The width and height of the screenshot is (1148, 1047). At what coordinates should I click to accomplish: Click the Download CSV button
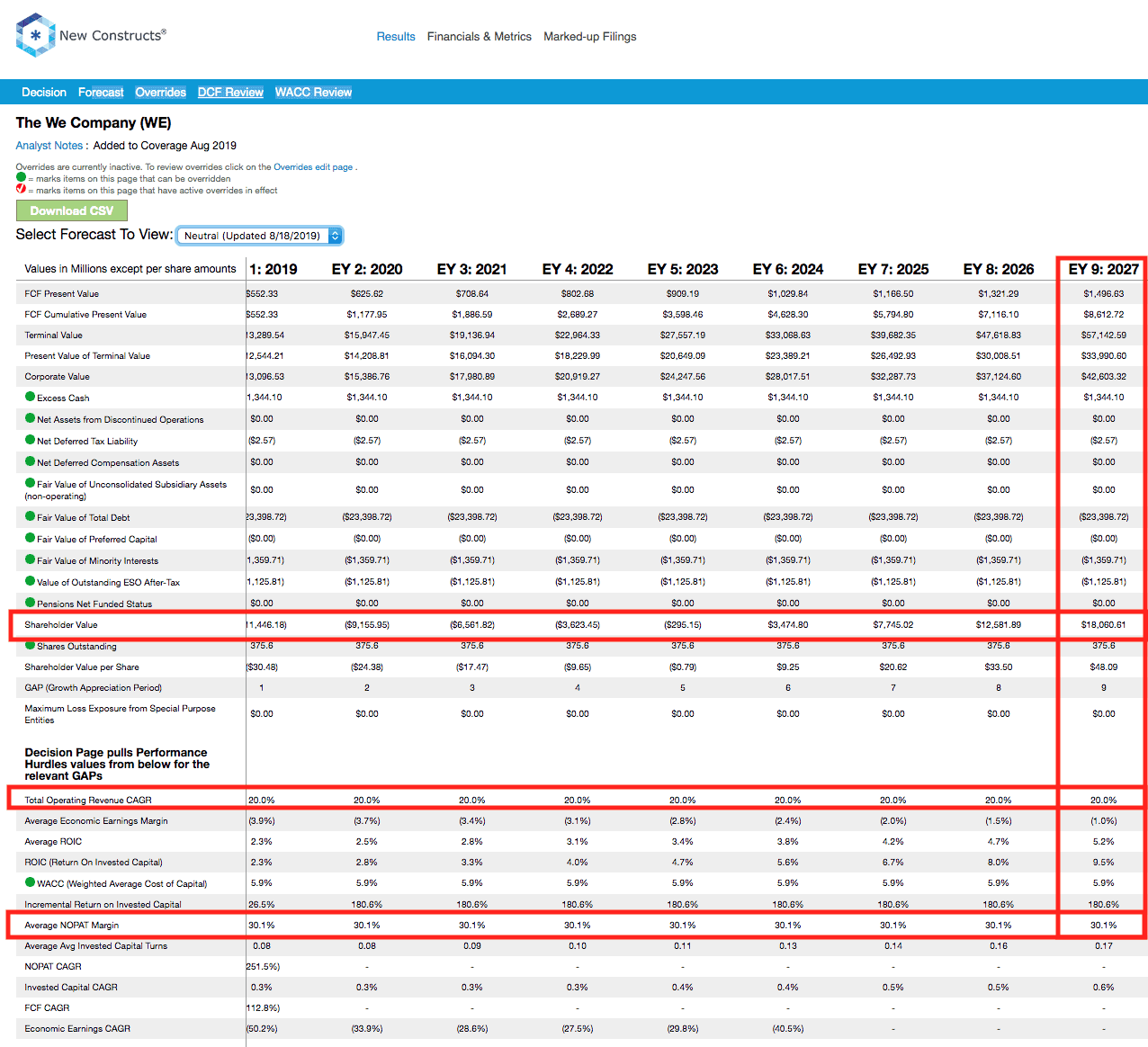tap(72, 210)
